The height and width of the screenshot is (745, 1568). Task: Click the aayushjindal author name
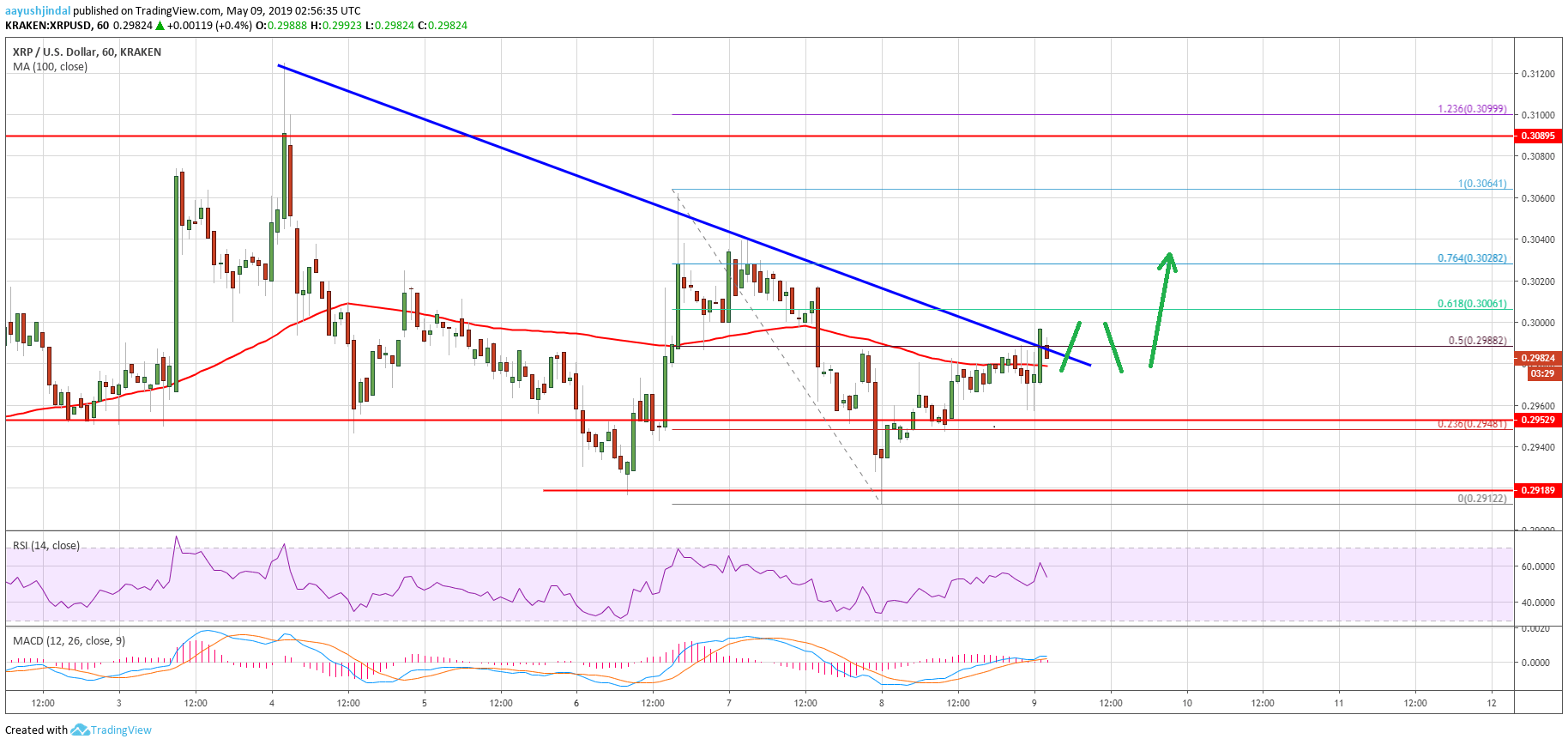[x=38, y=11]
